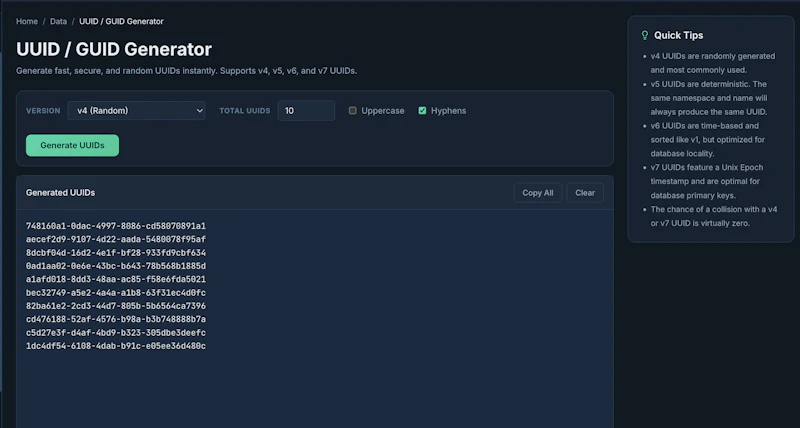Click the TOTAL UUIDS label
The width and height of the screenshot is (800, 428).
coord(245,111)
